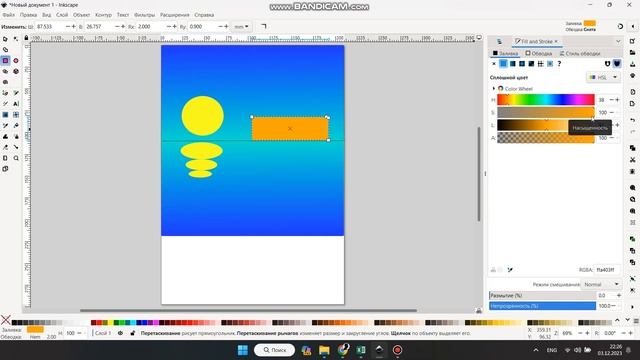Click taskbar Поиск search box

(x=274, y=350)
